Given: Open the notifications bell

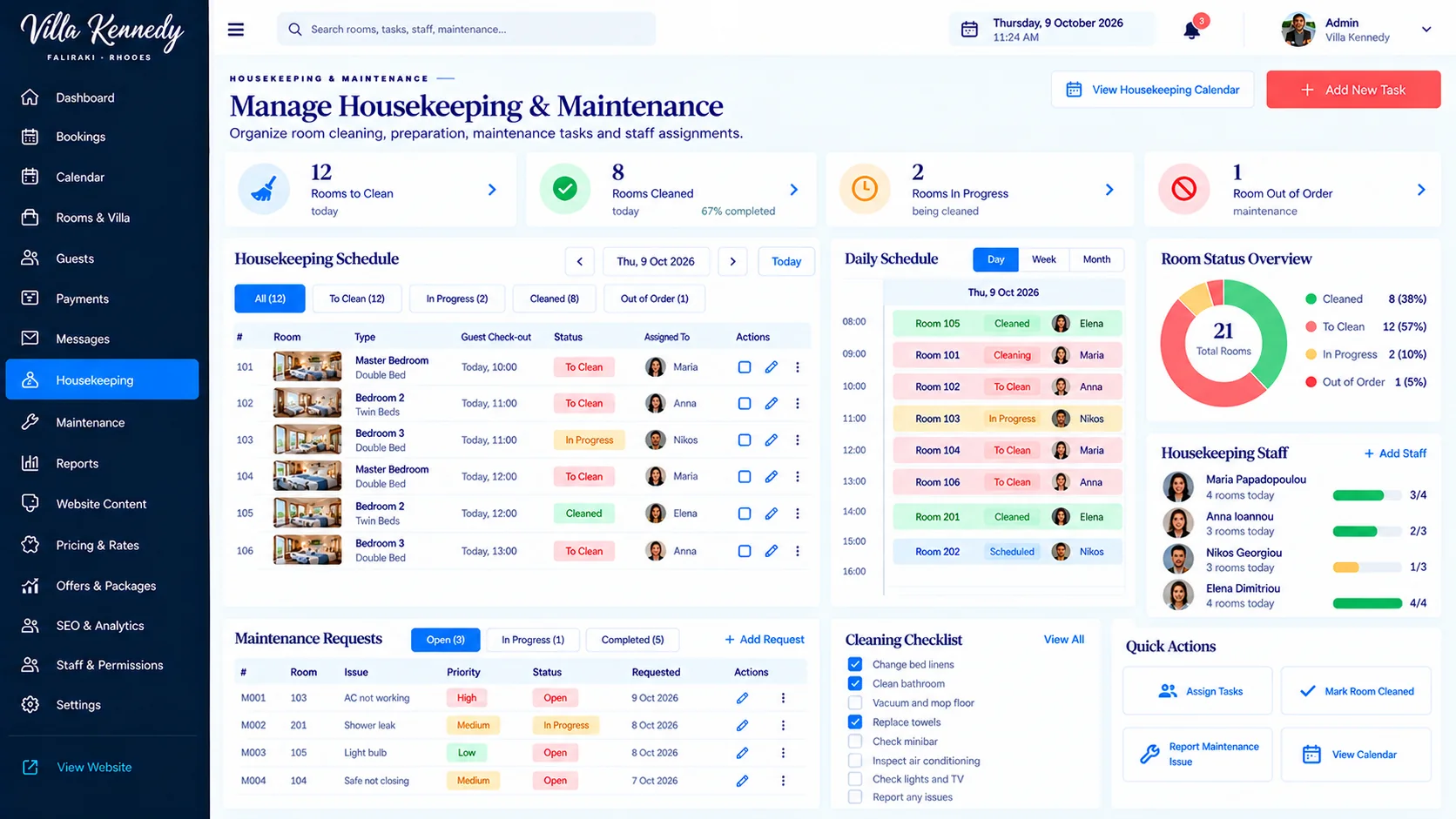Looking at the screenshot, I should tap(1192, 30).
